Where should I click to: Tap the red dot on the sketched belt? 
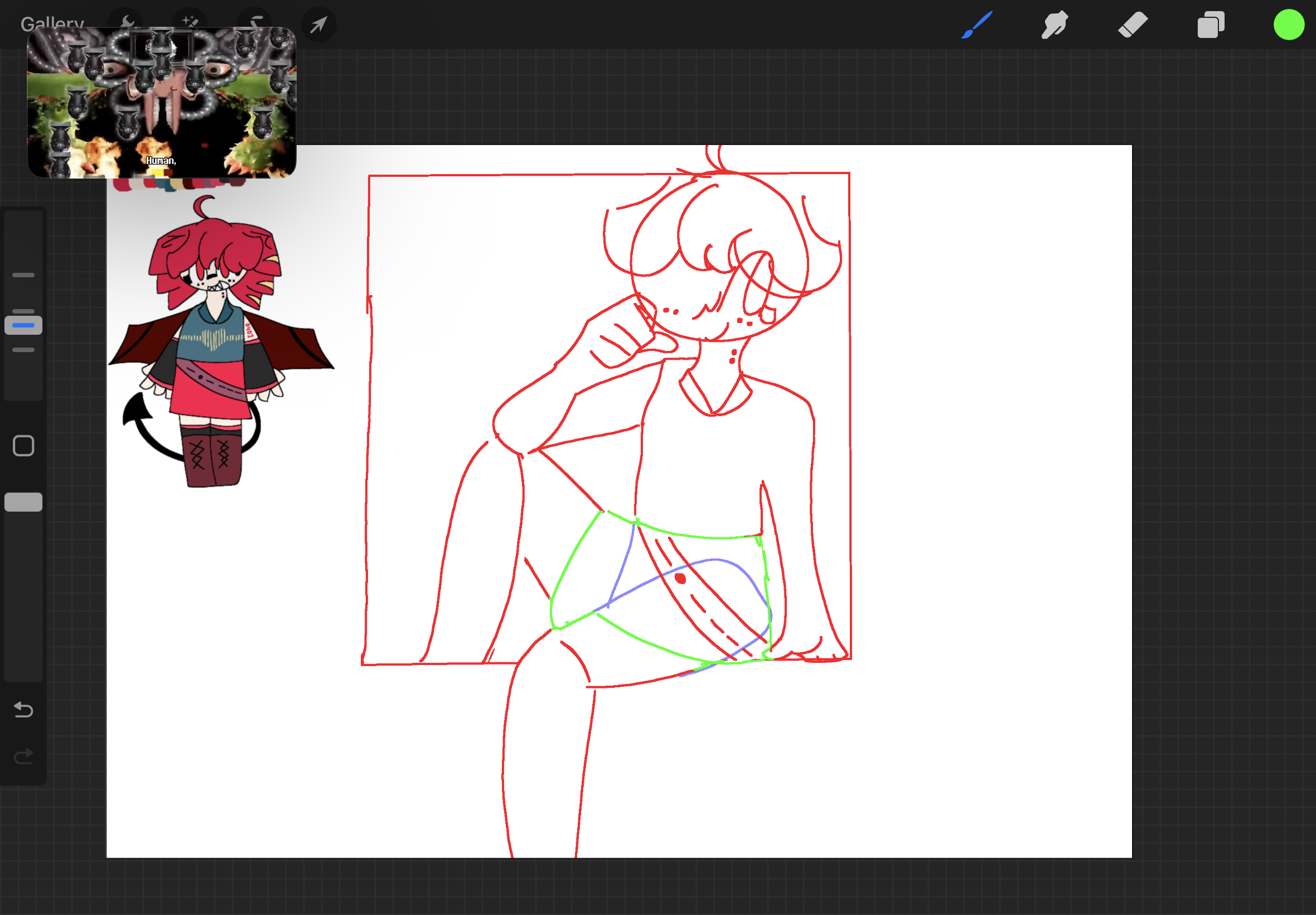[680, 579]
